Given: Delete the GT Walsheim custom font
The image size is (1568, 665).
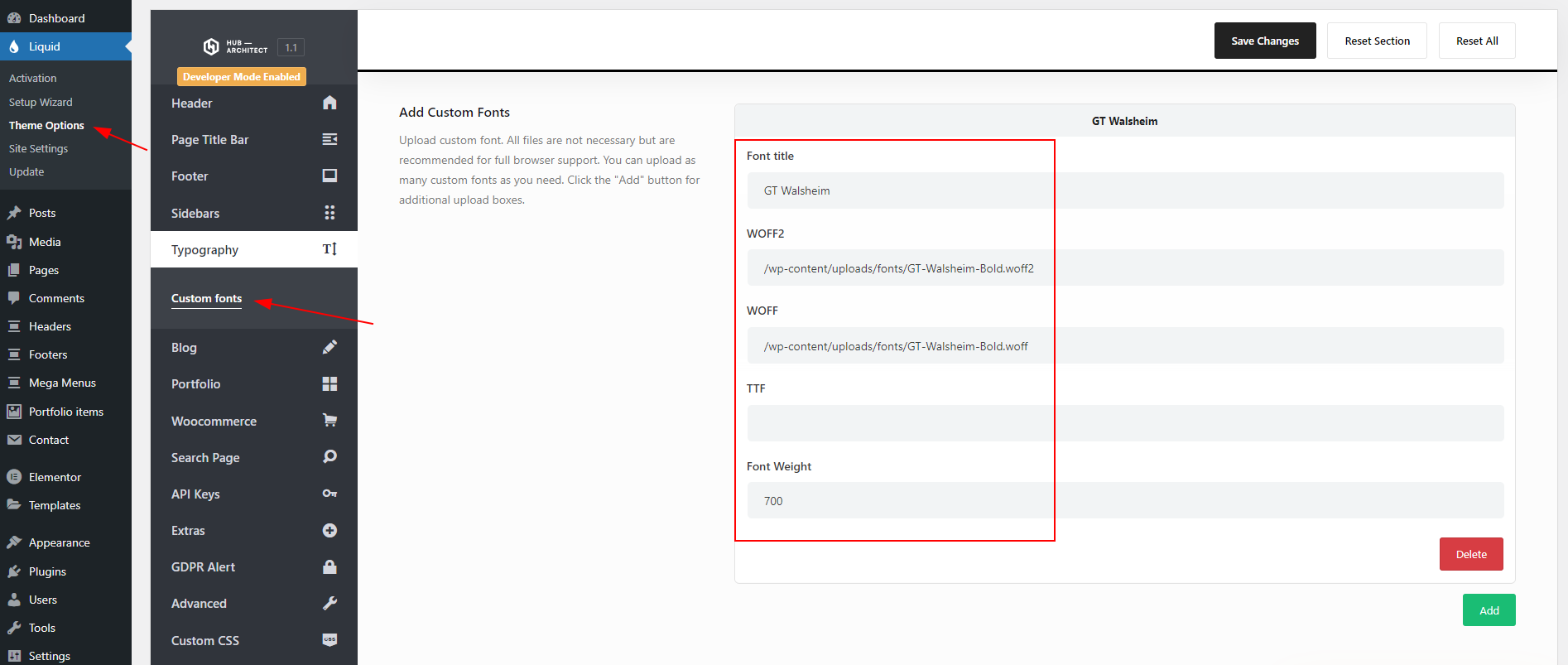Looking at the screenshot, I should 1470,554.
